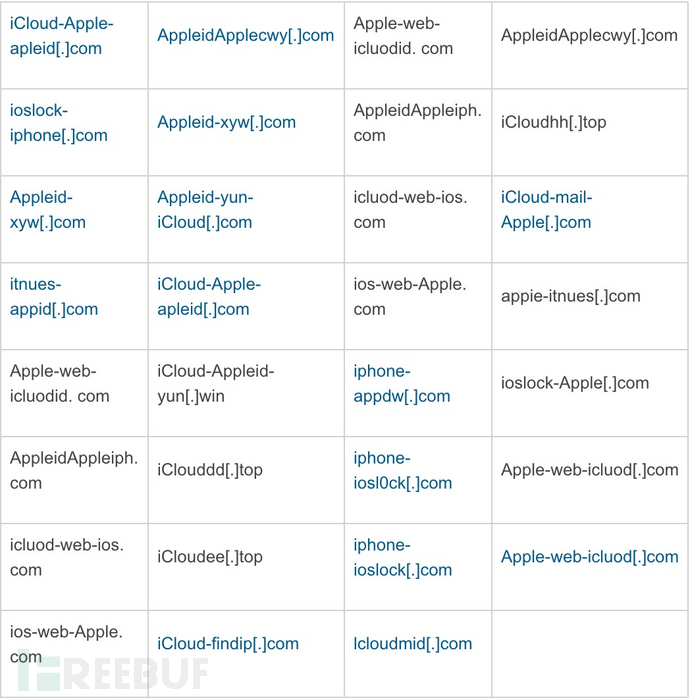Open Appleid-xyw[.]com link beside ioslock-iphone[.]com

[227, 122]
